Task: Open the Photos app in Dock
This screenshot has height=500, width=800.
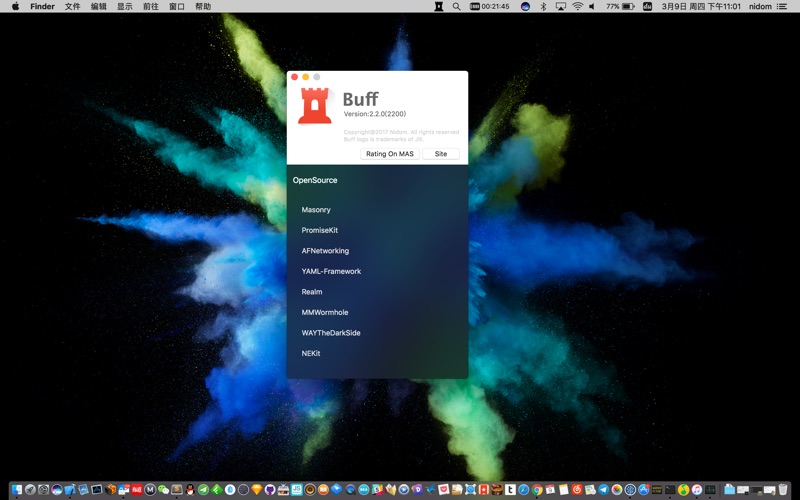Action: [x=617, y=490]
